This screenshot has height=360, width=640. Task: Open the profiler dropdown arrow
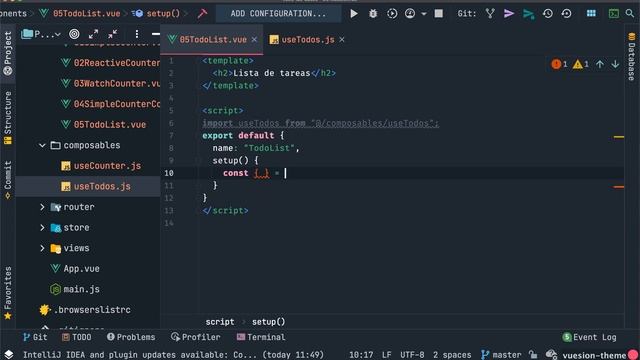pyautogui.click(x=424, y=14)
